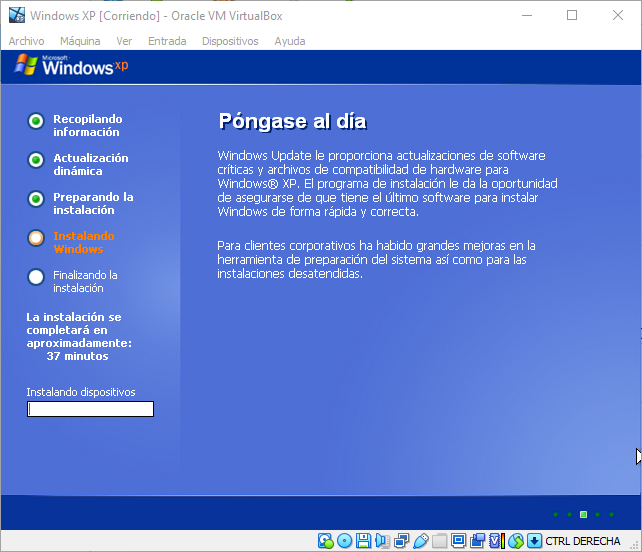Click the network adapters status icon
The image size is (642, 552).
pos(401,541)
